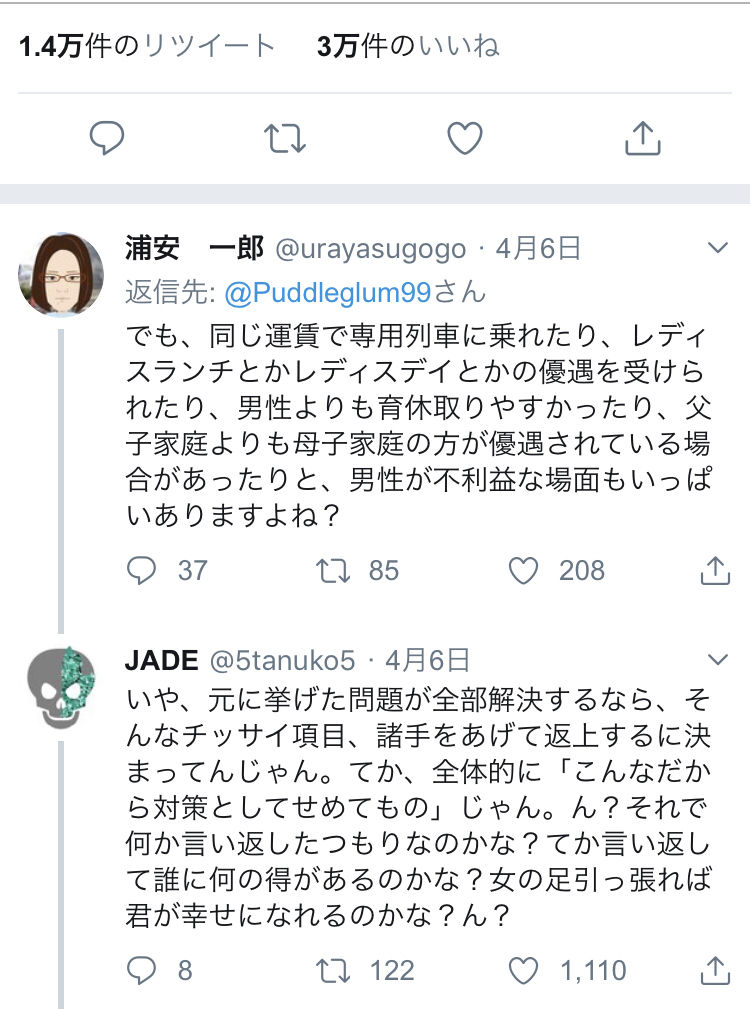750x1009 pixels.
Task: Retweet the main tweet
Action: coord(285,138)
